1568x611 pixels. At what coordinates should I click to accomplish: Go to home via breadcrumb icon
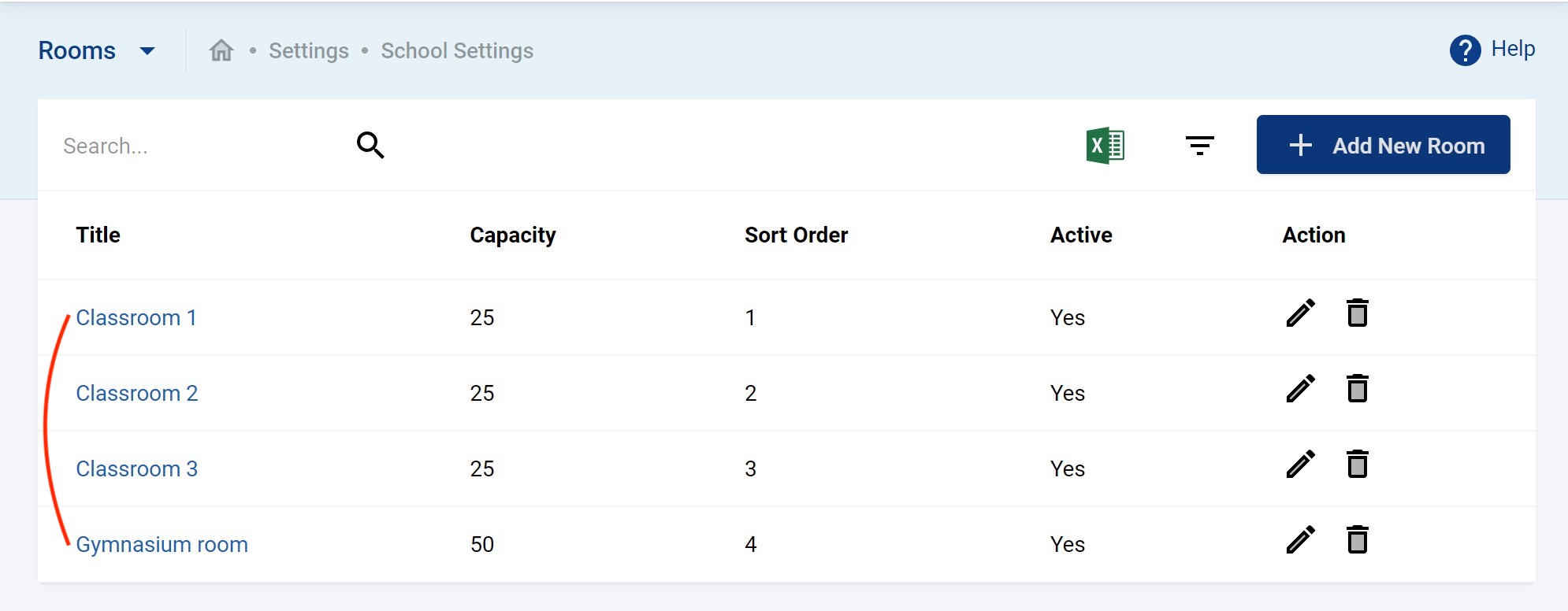click(221, 50)
